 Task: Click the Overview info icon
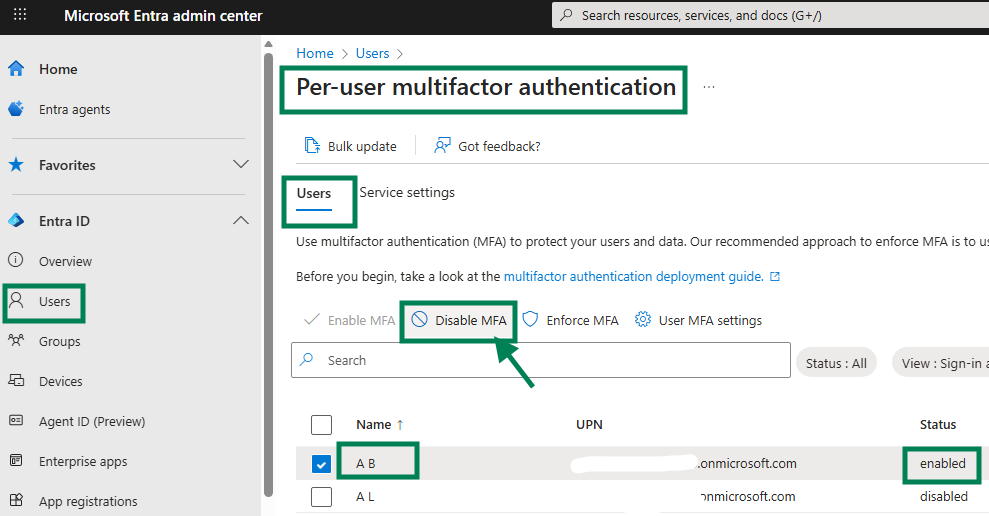16,261
